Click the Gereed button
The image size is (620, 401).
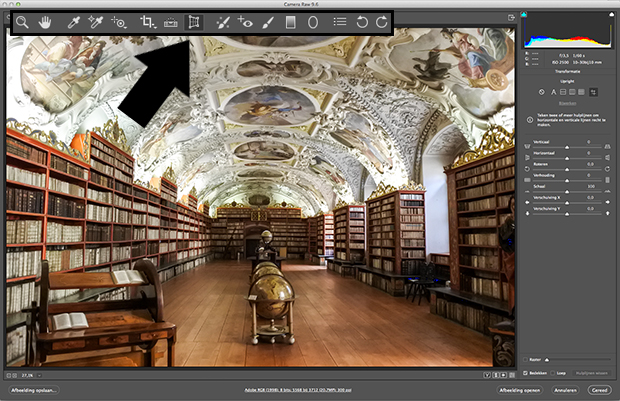pos(599,390)
